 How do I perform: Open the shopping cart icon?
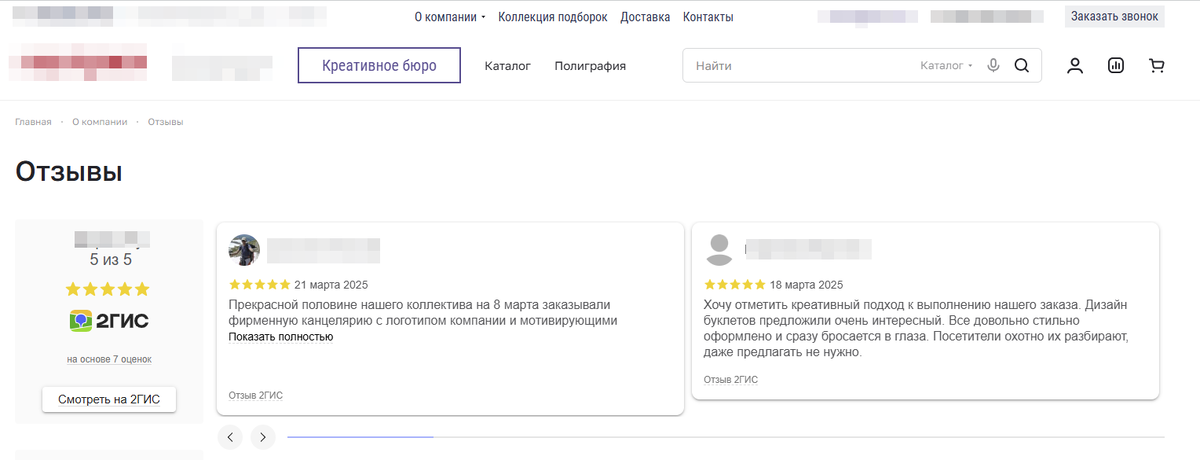[1157, 66]
